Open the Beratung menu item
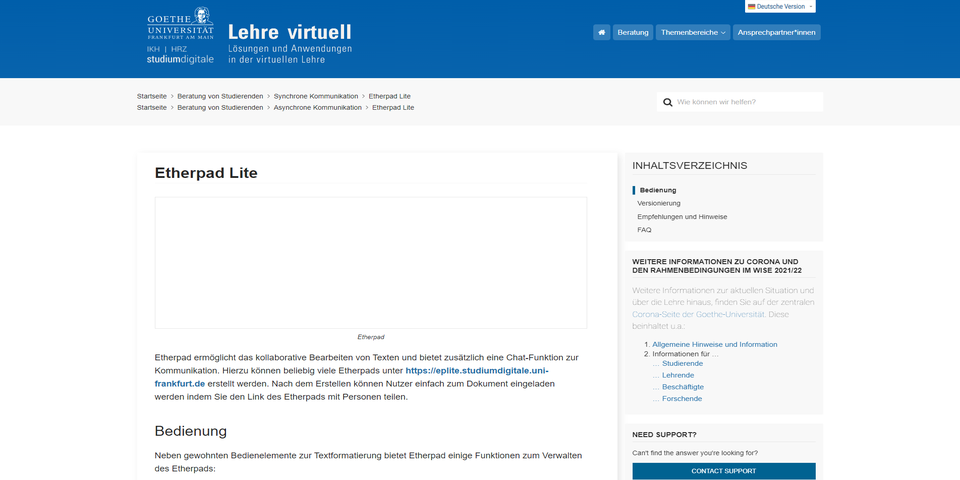 tap(632, 32)
